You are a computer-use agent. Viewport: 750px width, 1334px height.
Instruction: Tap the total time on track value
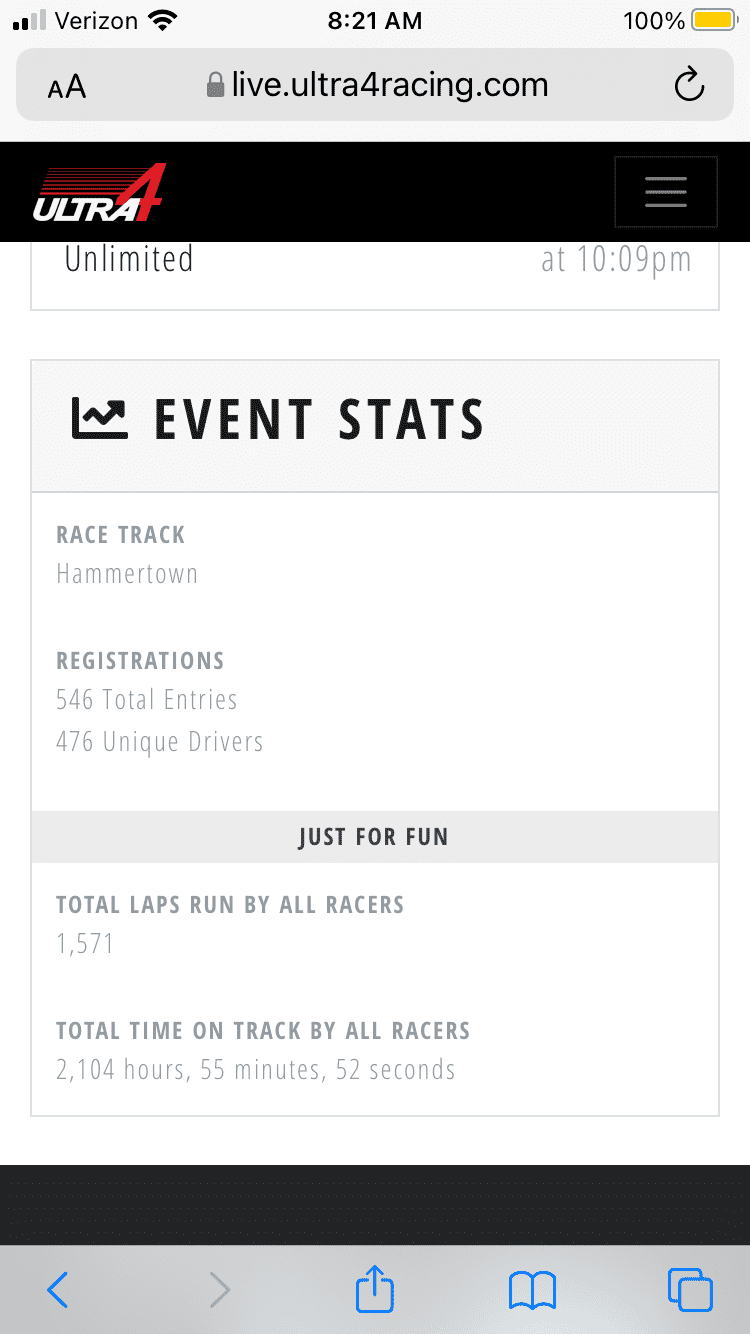pos(256,1070)
